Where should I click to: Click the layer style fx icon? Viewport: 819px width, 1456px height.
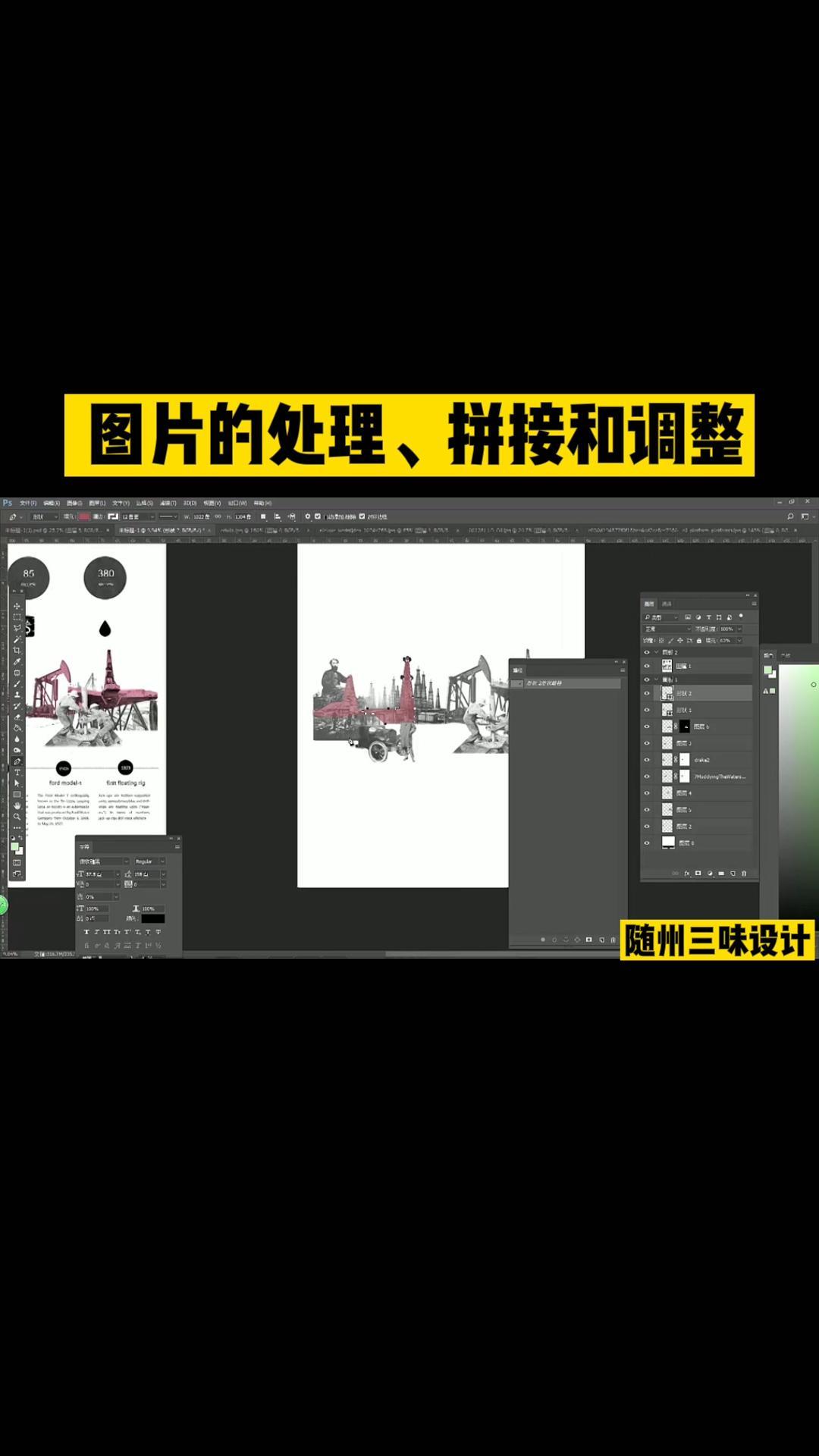click(x=687, y=874)
